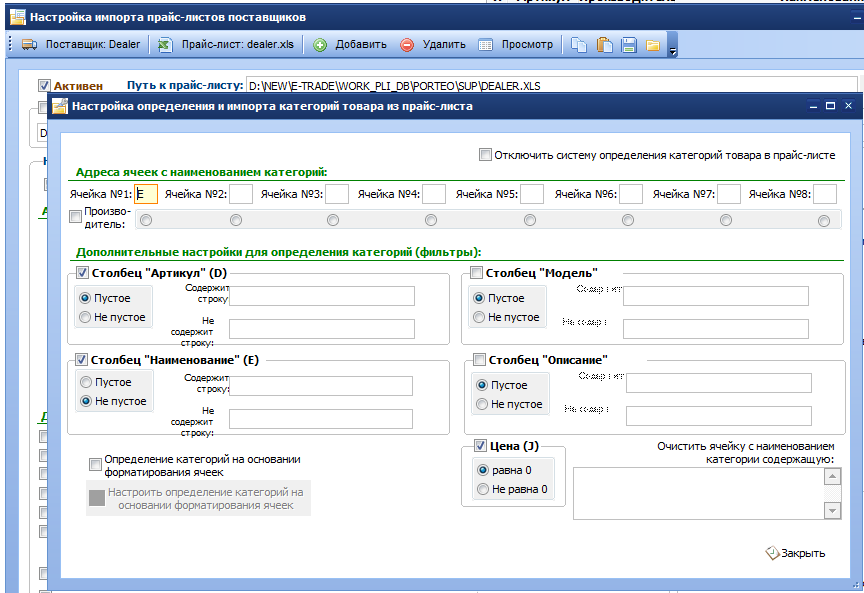Expand the toolbar overflow arrow

(x=672, y=51)
